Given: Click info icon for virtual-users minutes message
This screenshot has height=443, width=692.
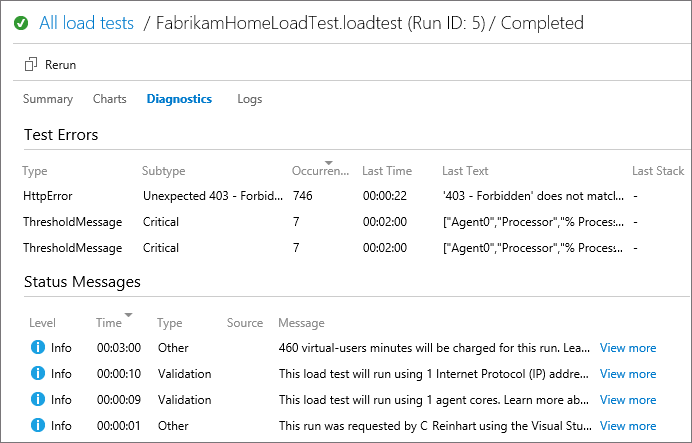Looking at the screenshot, I should [38, 348].
